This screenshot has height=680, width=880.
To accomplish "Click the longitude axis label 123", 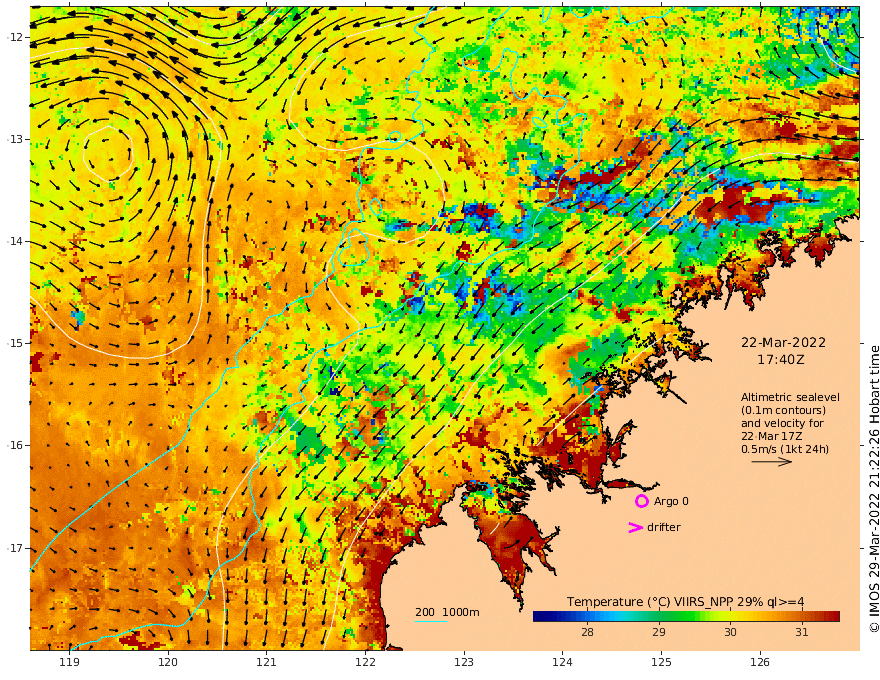I will (x=464, y=663).
